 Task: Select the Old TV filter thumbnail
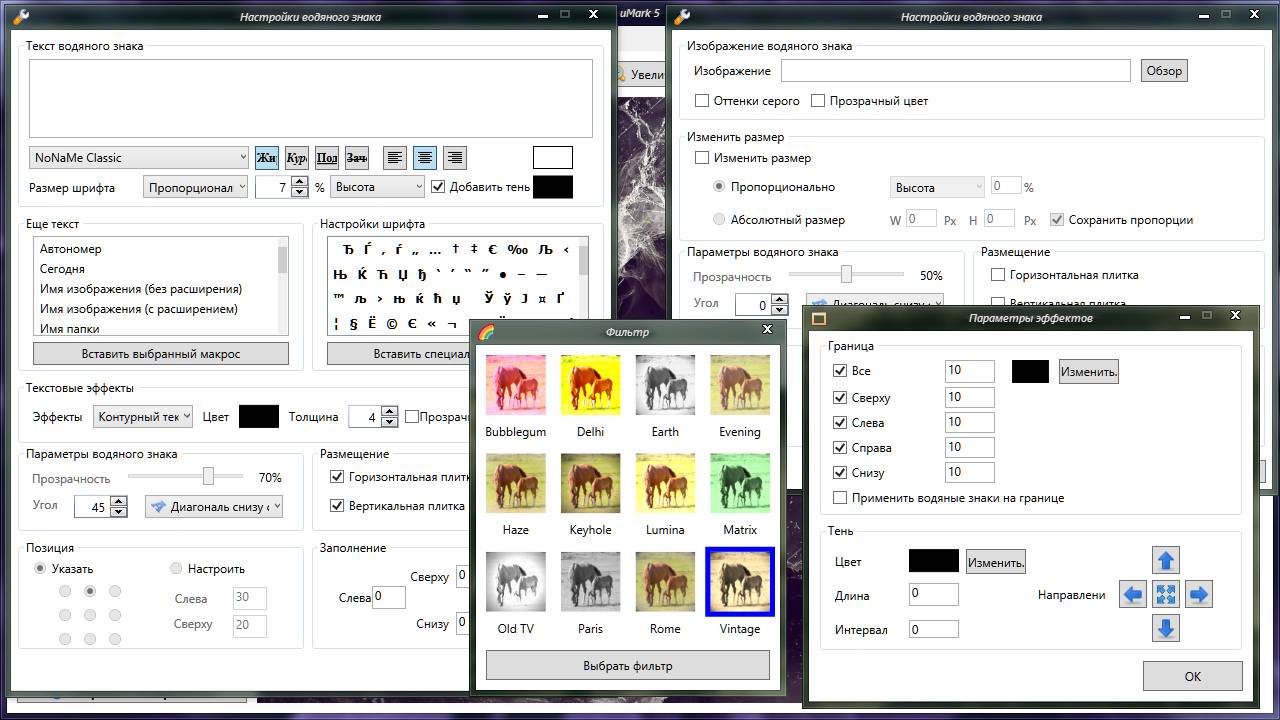pos(516,582)
